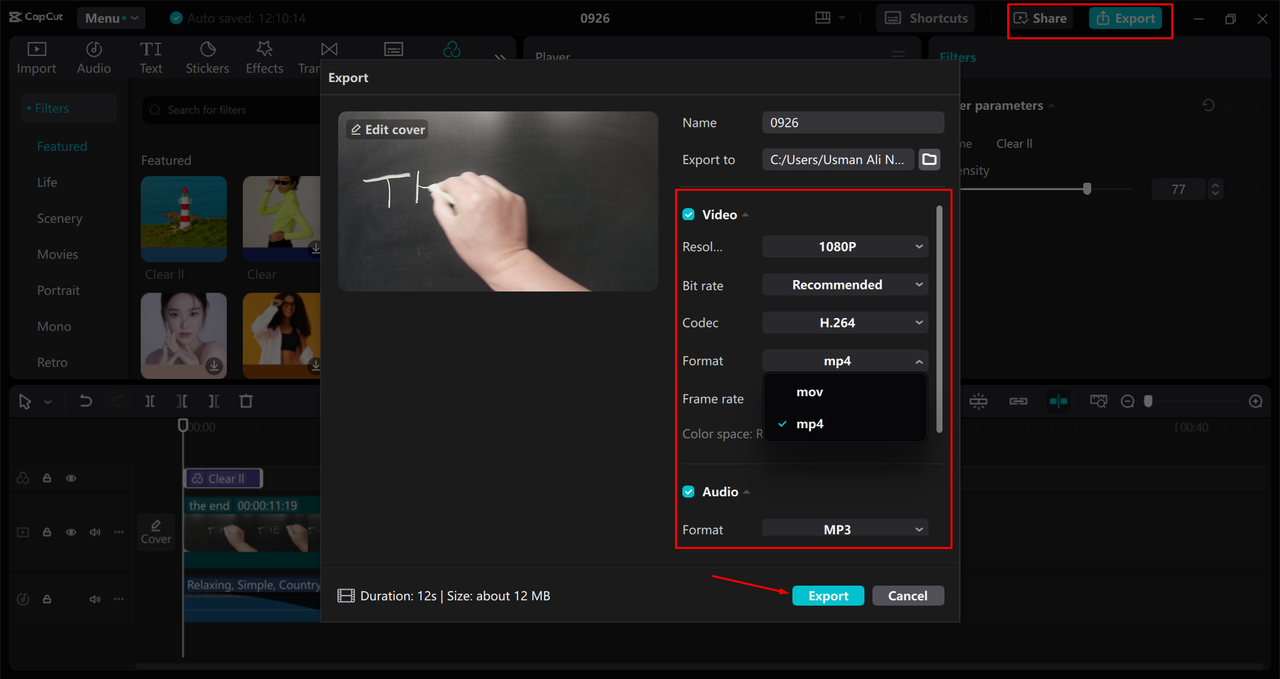Switch to the Audio tab
Image resolution: width=1280 pixels, height=679 pixels.
[94, 58]
